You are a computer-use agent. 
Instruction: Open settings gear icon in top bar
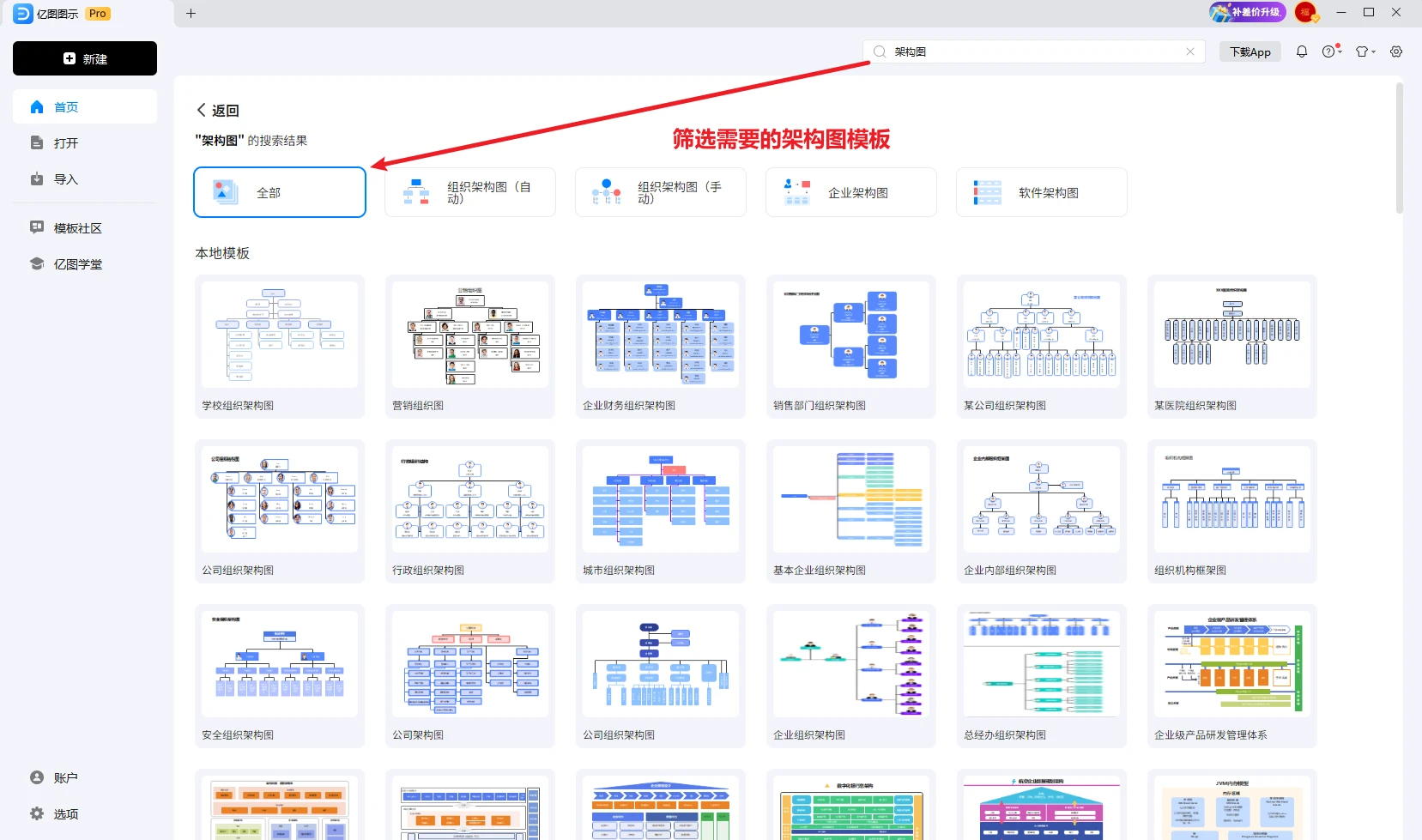(x=1396, y=51)
